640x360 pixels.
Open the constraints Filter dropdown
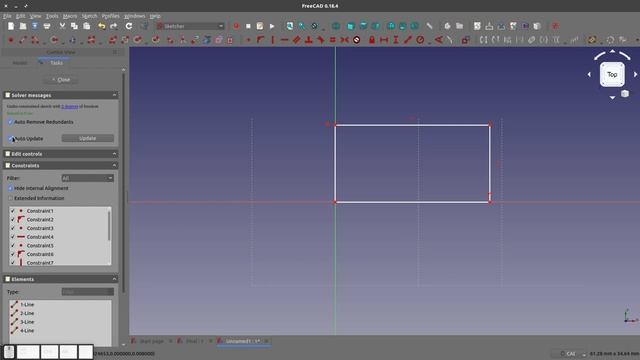[x=87, y=178]
